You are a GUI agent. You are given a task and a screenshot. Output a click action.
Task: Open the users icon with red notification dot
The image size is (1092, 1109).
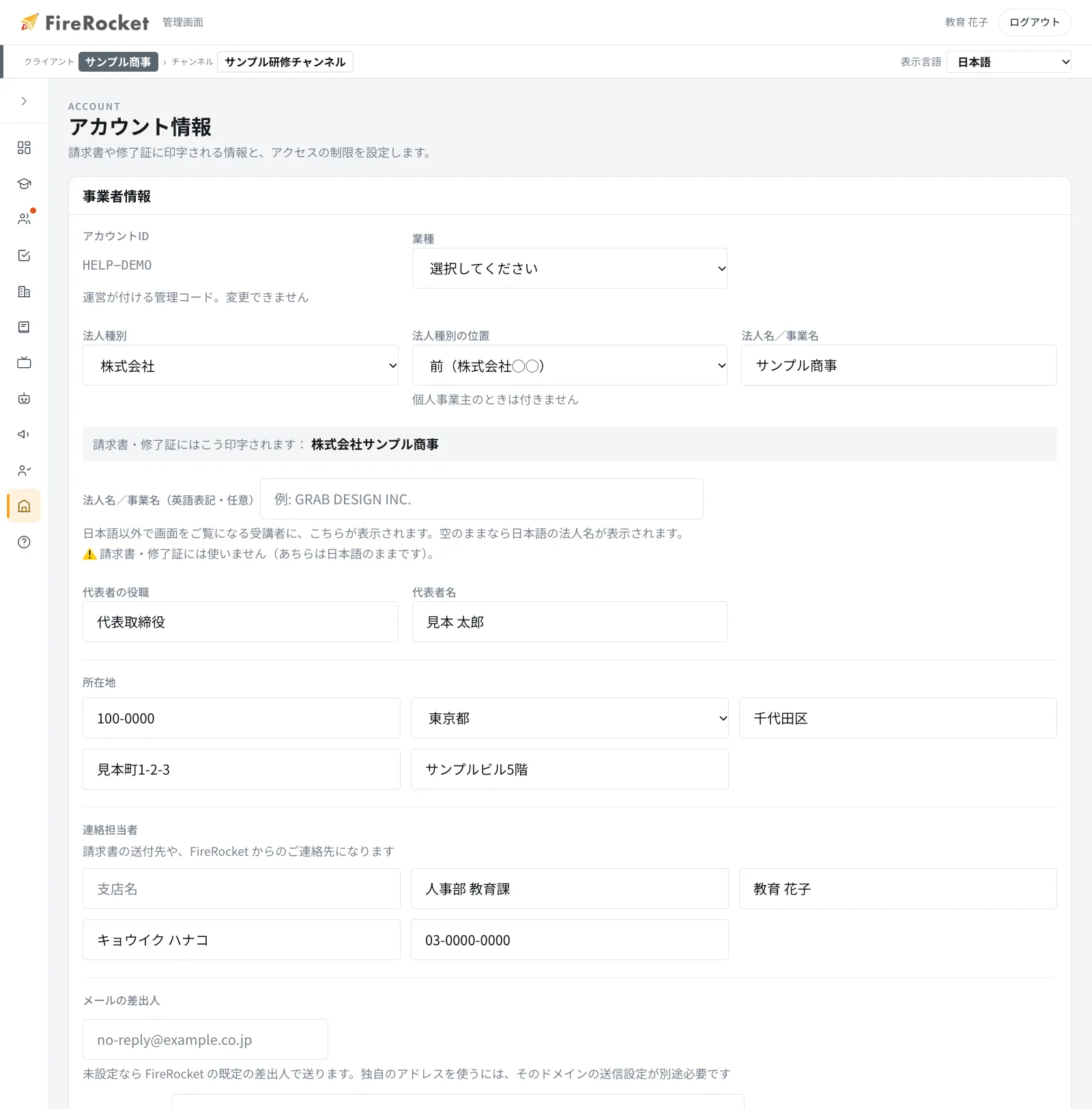coord(24,219)
